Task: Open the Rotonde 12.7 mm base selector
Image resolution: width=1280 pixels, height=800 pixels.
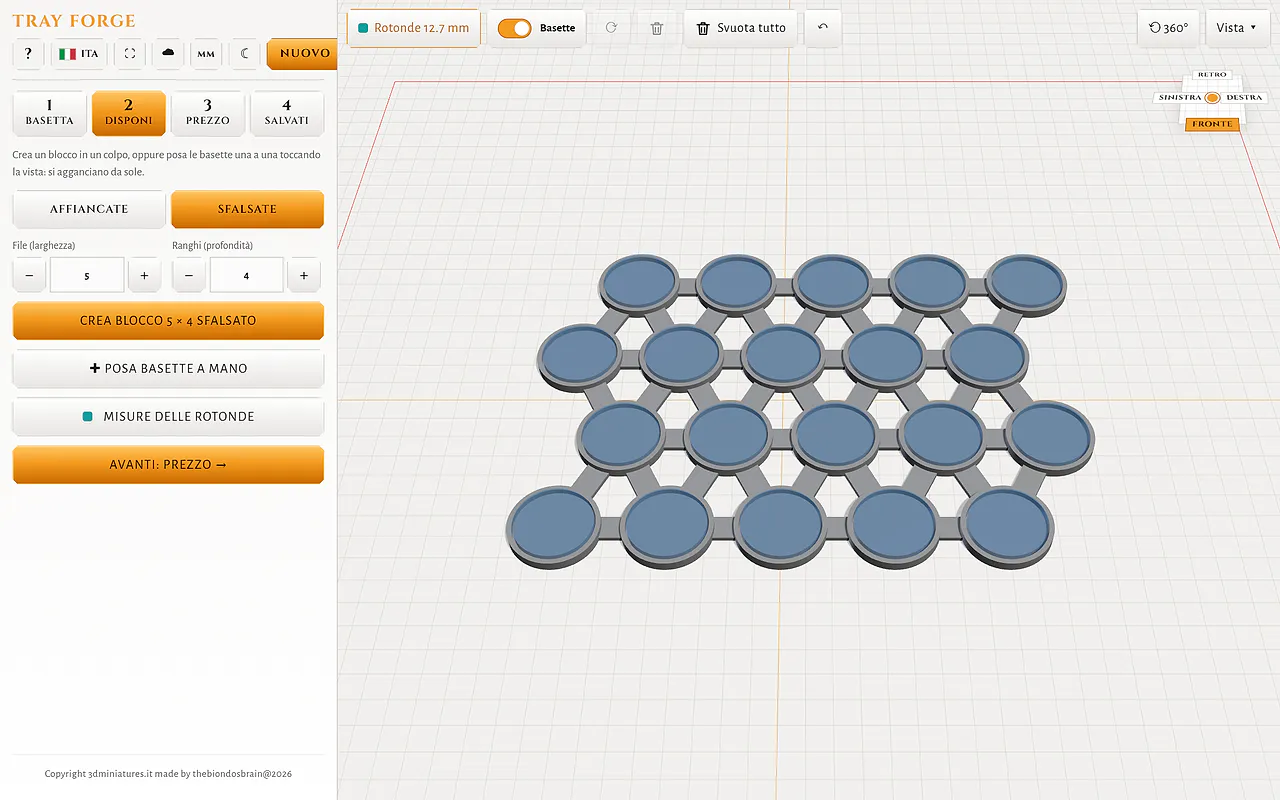Action: tap(414, 28)
